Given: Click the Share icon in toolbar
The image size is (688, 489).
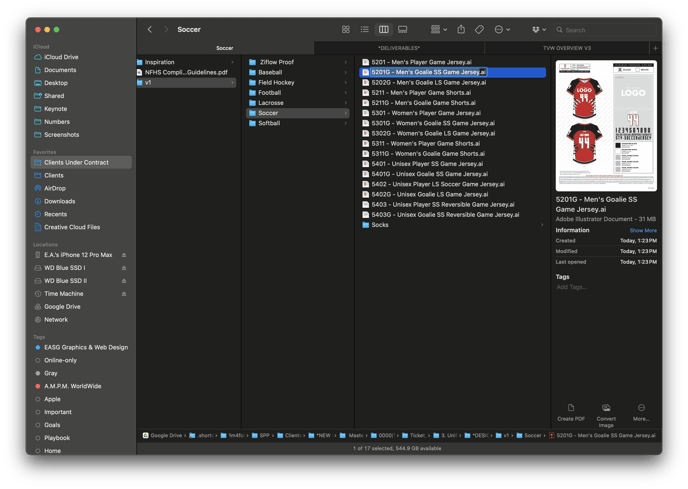Looking at the screenshot, I should tap(461, 30).
